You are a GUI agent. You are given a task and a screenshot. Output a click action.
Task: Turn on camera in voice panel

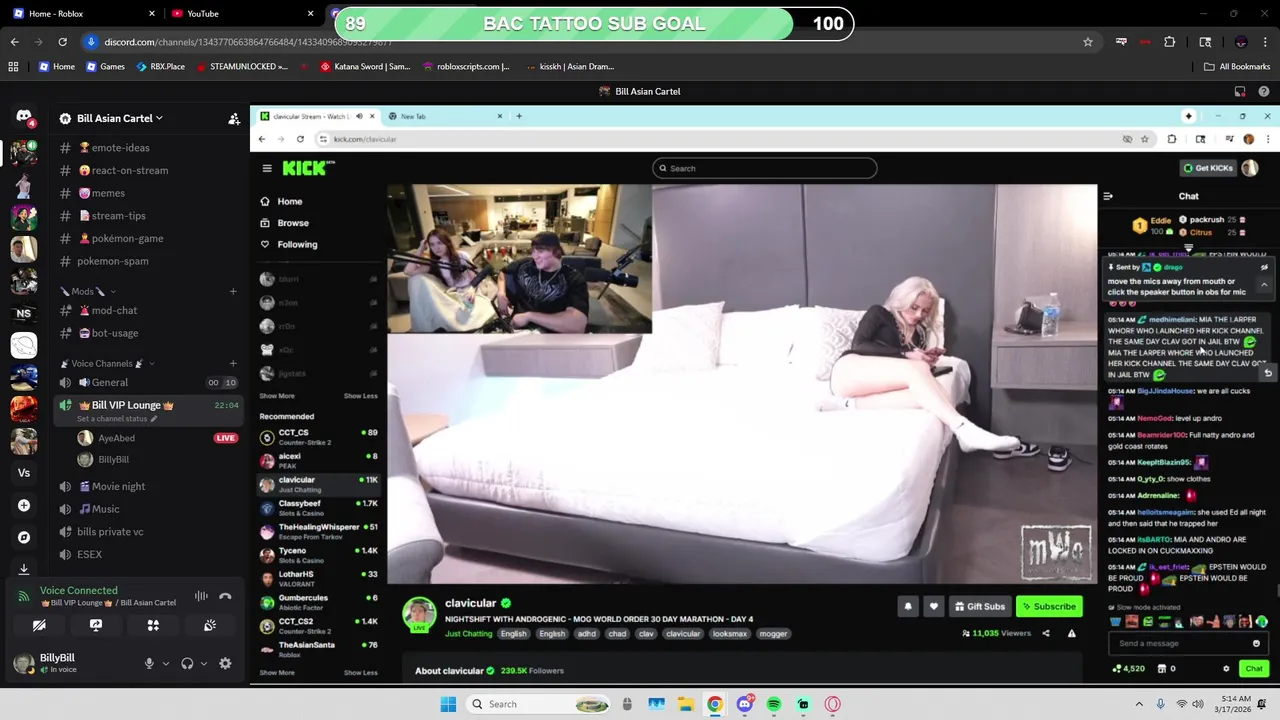click(39, 625)
